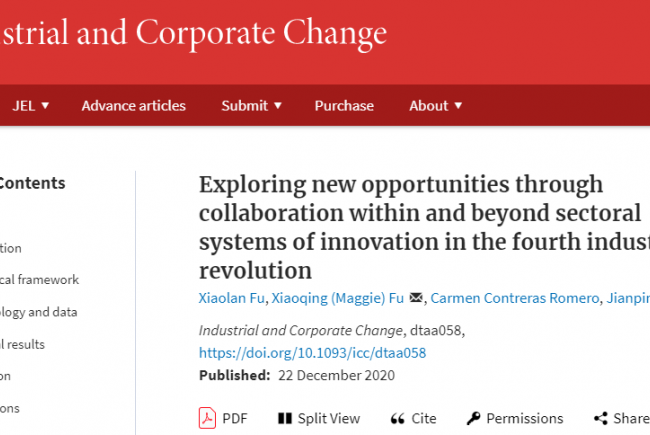
Task: Expand the Submit dropdown menu
Action: (x=252, y=106)
